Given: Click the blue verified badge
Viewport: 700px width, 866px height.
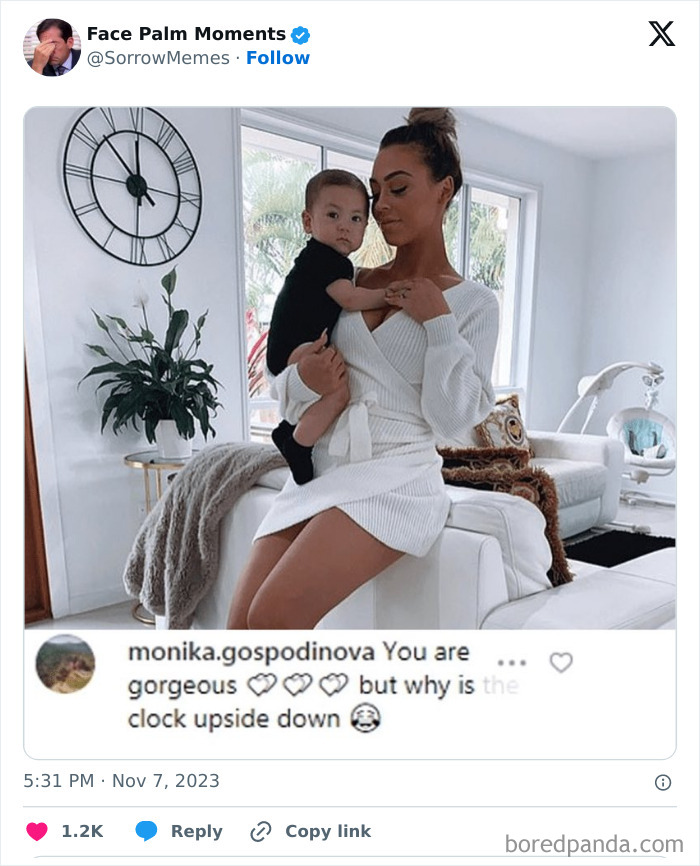Looking at the screenshot, I should click(x=300, y=35).
